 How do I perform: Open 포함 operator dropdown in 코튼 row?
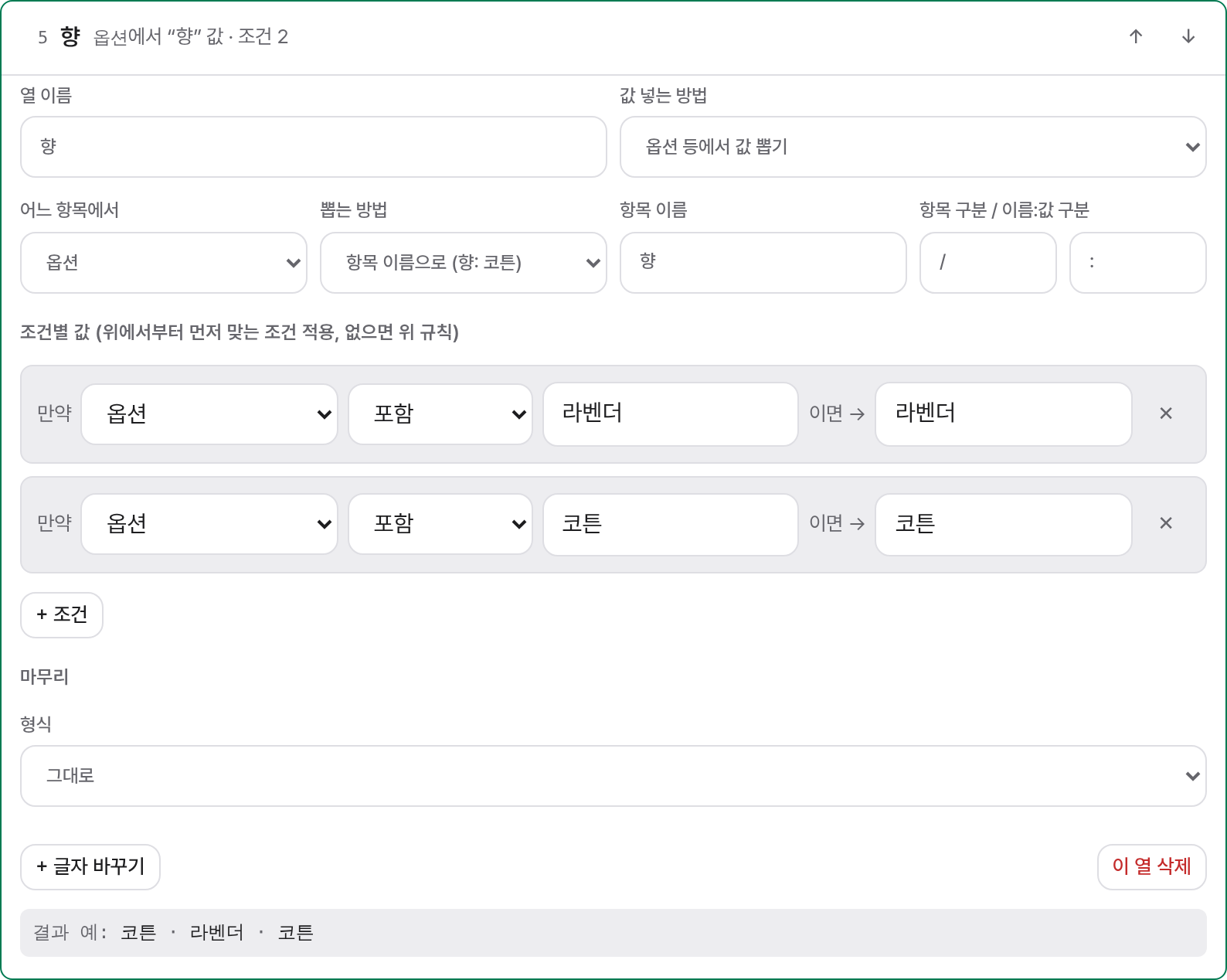point(440,524)
